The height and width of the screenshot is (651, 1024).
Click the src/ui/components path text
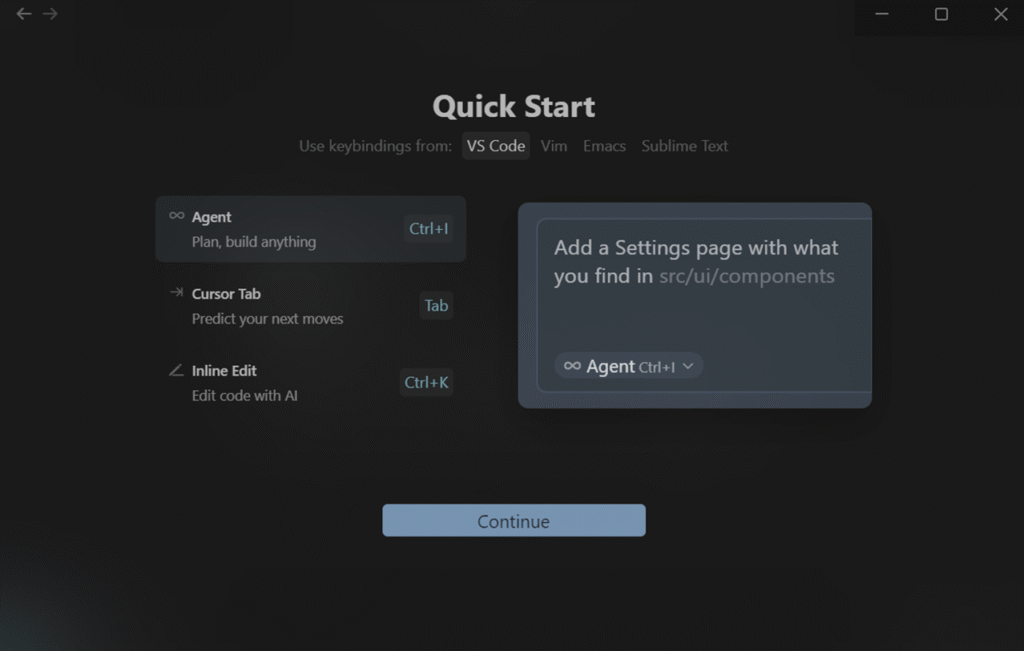coord(746,276)
